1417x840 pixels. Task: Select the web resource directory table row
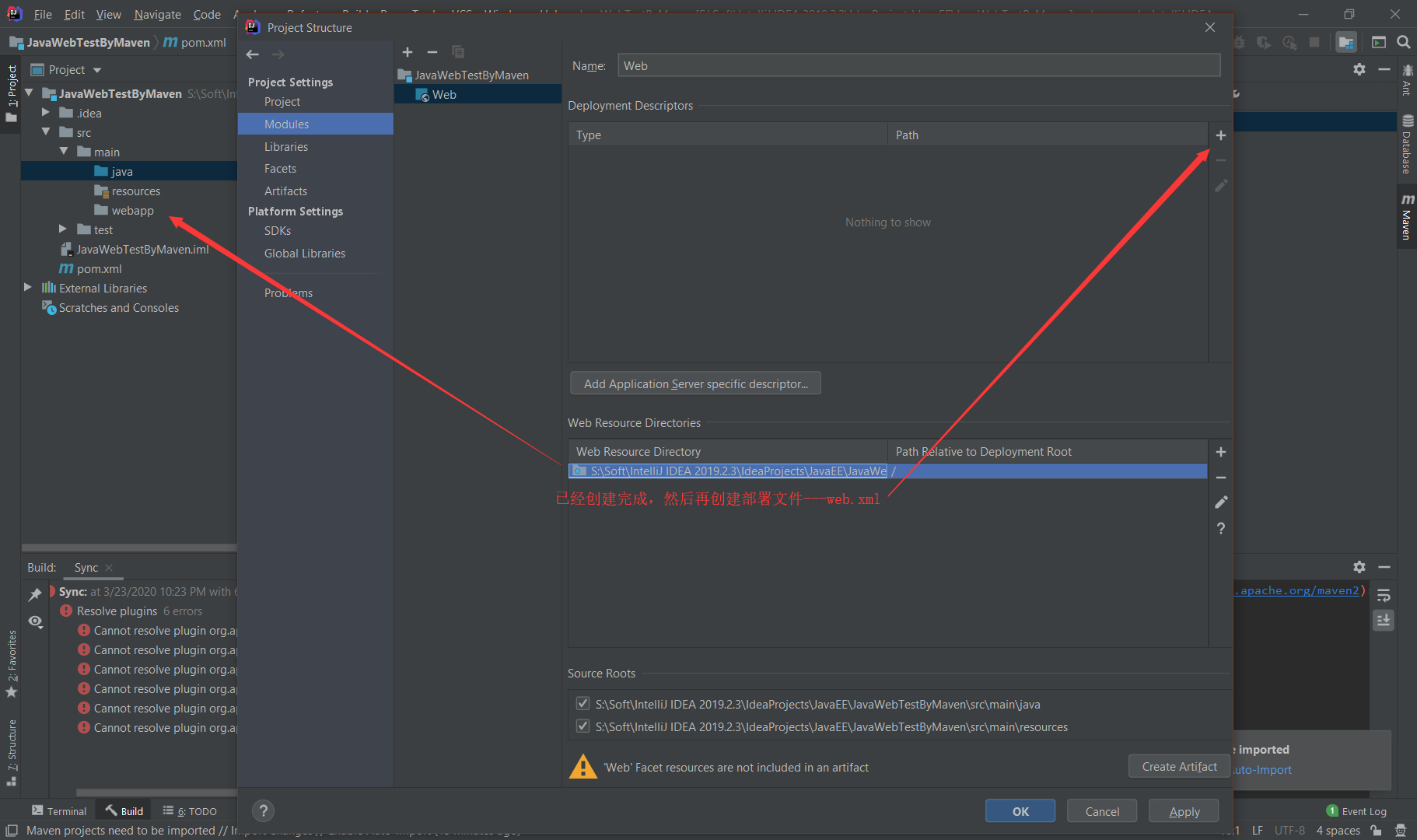[887, 471]
